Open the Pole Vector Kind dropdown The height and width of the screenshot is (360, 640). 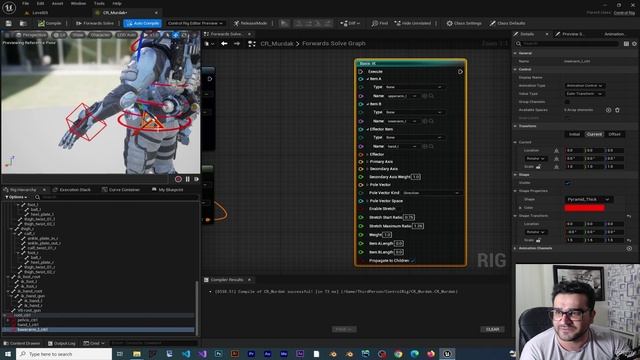pos(431,193)
